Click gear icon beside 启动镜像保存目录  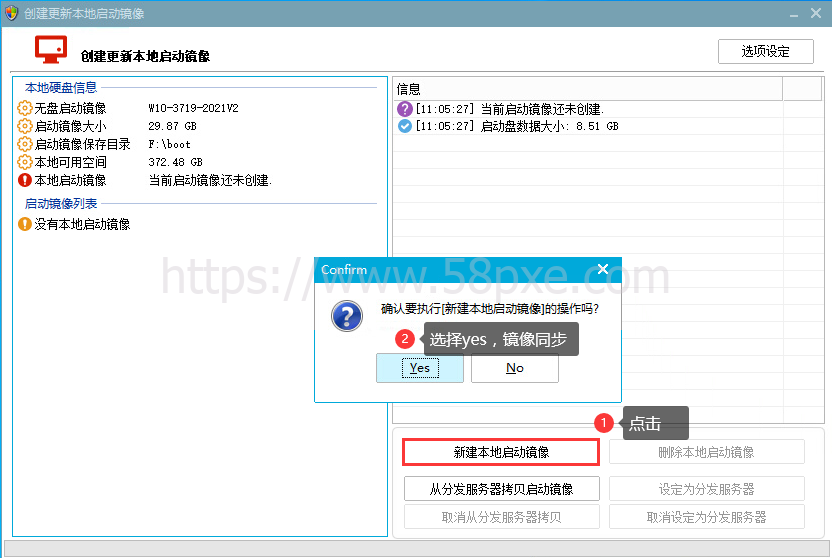pos(24,144)
